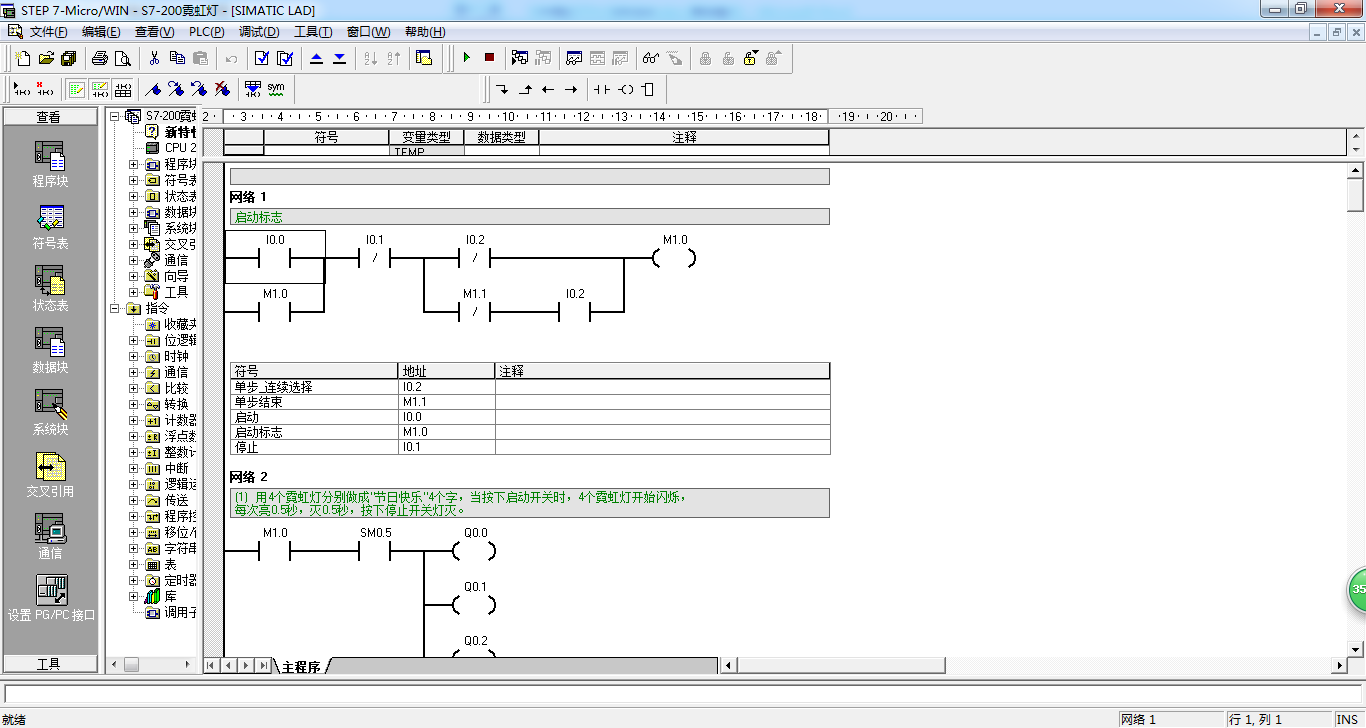1366x728 pixels.
Task: Insert a contact with the contact icon
Action: click(x=601, y=89)
